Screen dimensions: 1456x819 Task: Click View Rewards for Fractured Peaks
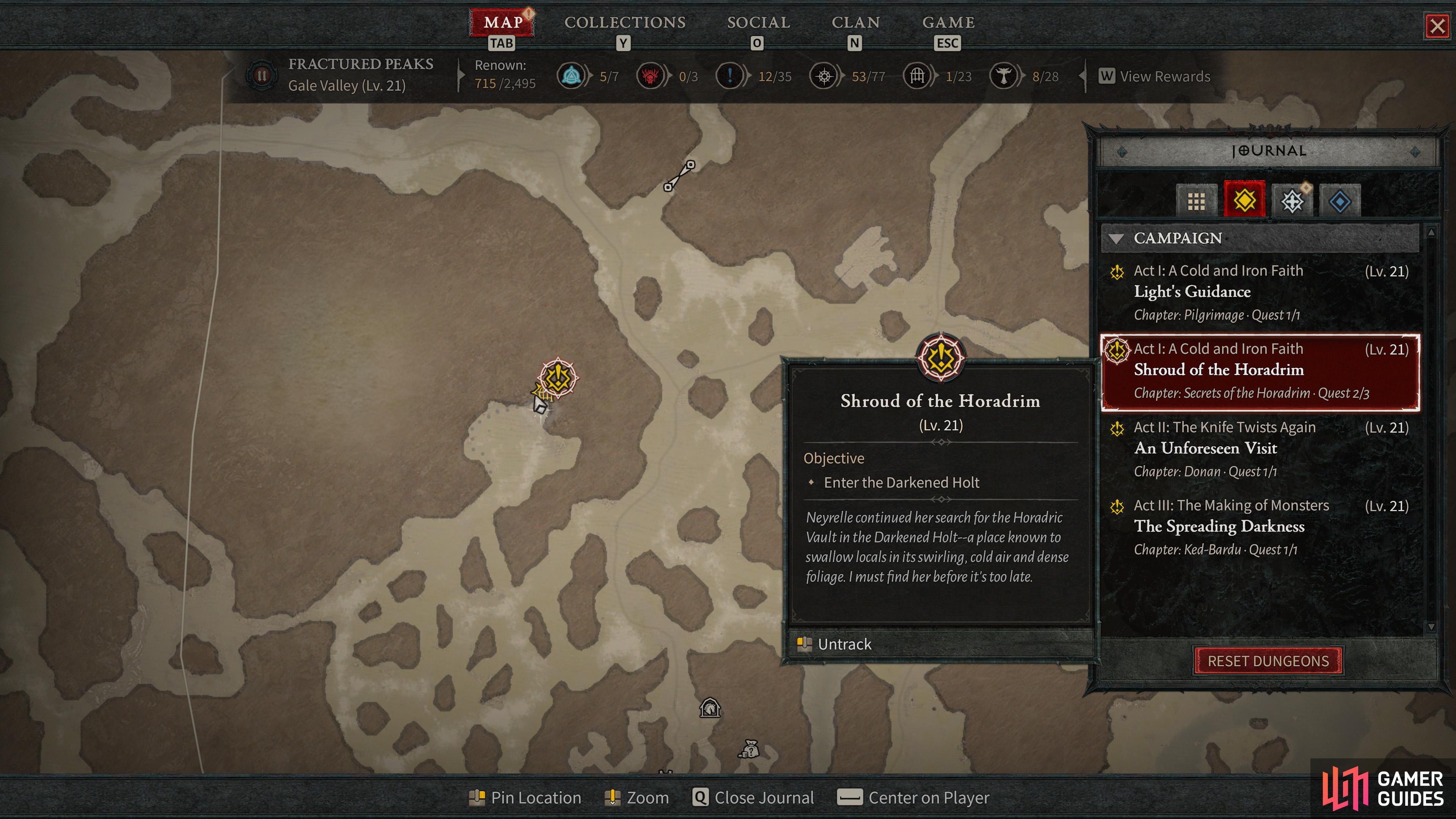tap(1155, 76)
